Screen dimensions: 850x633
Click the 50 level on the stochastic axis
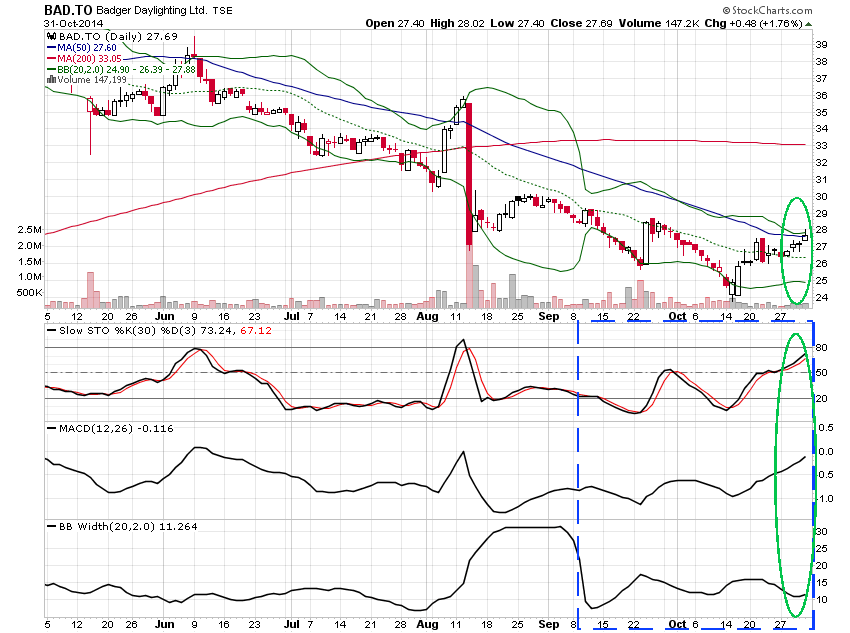click(821, 373)
